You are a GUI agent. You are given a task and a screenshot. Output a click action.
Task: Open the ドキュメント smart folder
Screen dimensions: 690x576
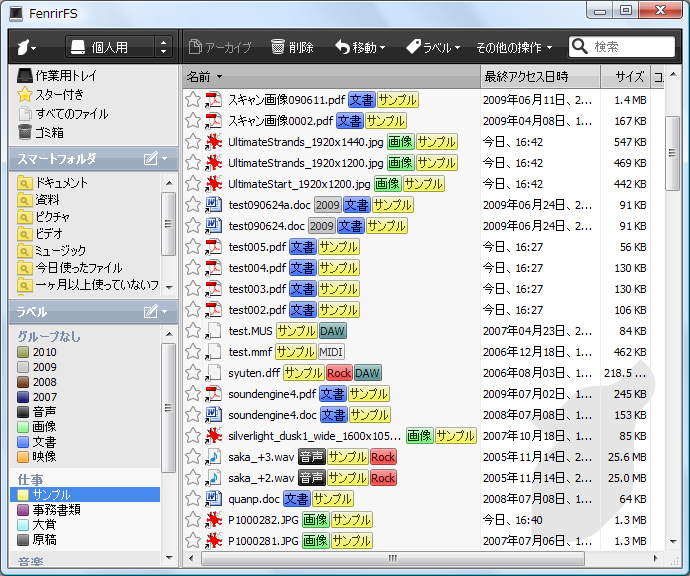point(52,183)
